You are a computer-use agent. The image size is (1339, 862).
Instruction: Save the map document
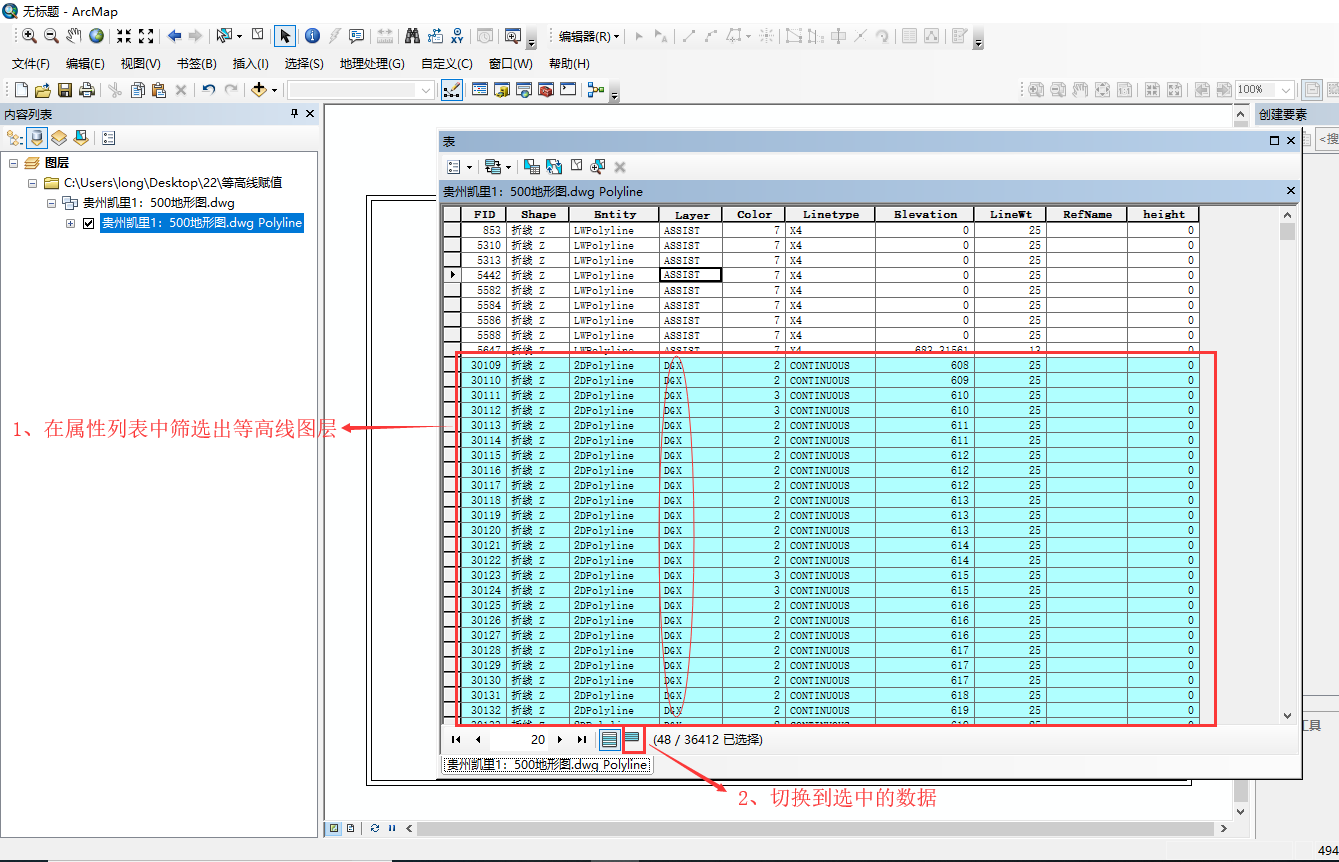pyautogui.click(x=65, y=90)
